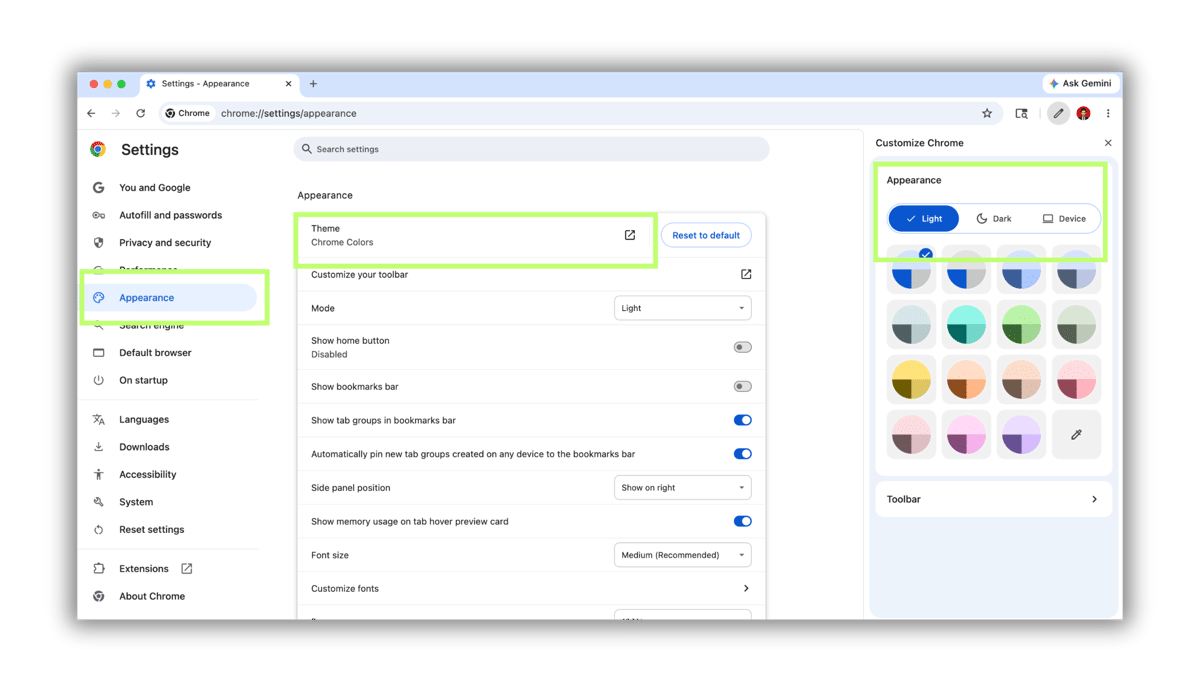Close the Settings - Appearance tab
This screenshot has width=1200, height=698.
288,84
